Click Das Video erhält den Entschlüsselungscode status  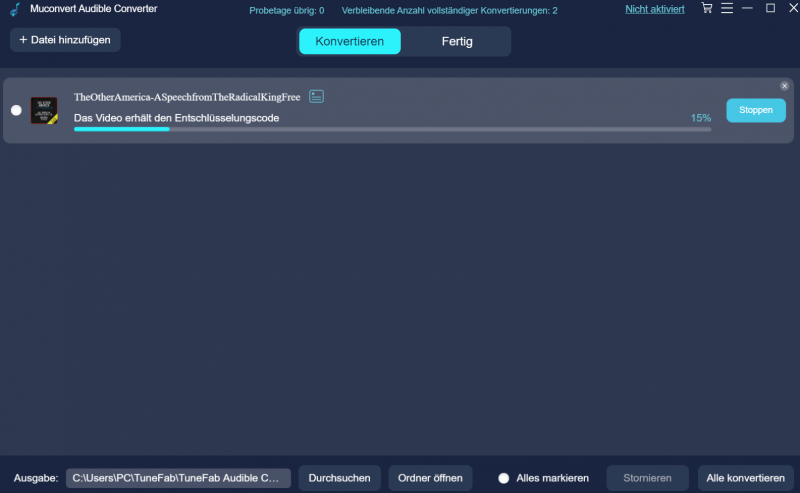point(177,118)
